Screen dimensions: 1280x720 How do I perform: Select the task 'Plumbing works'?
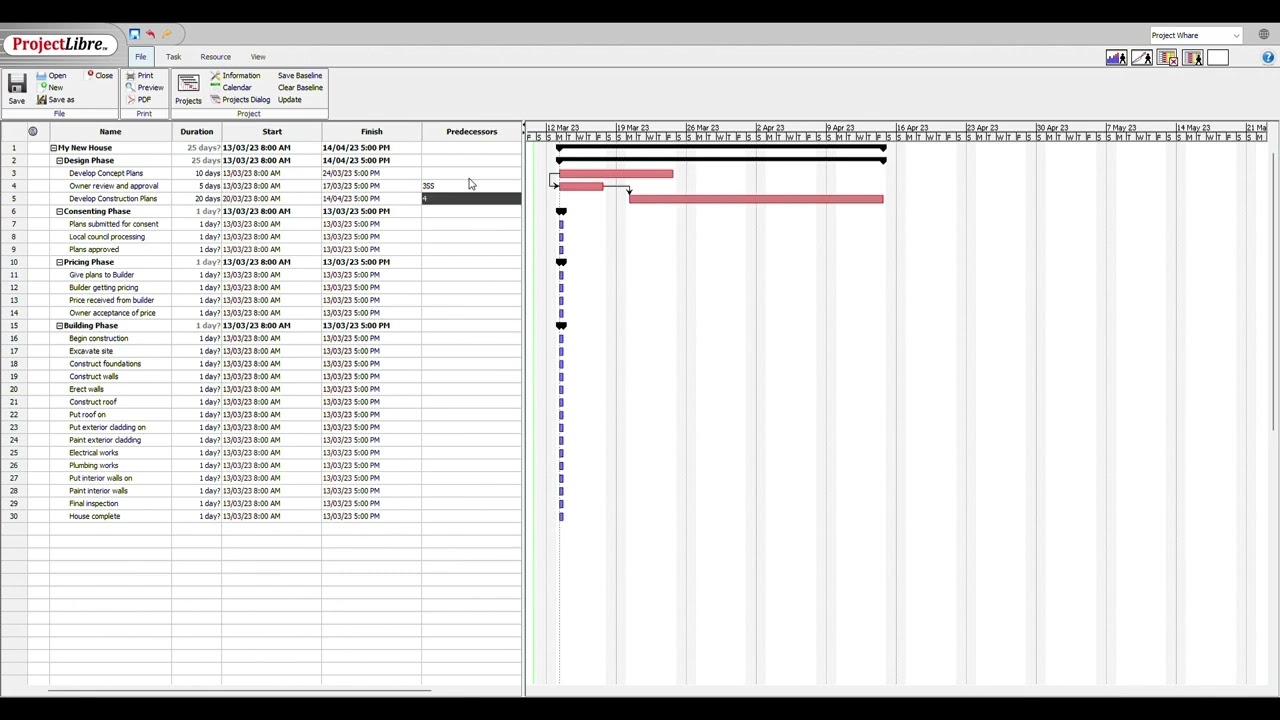[94, 466]
